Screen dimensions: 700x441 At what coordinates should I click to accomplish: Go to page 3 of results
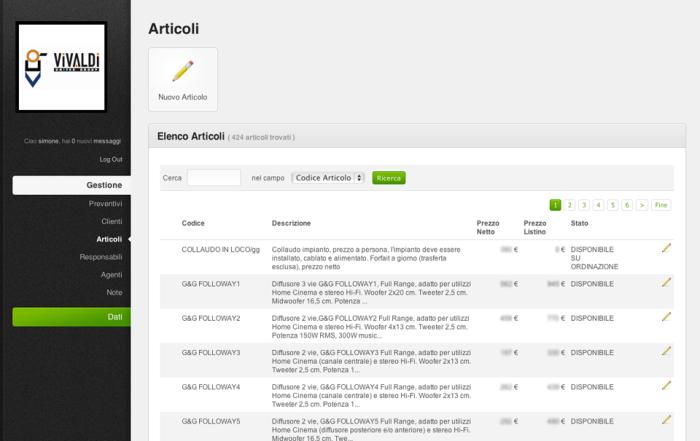(x=583, y=205)
